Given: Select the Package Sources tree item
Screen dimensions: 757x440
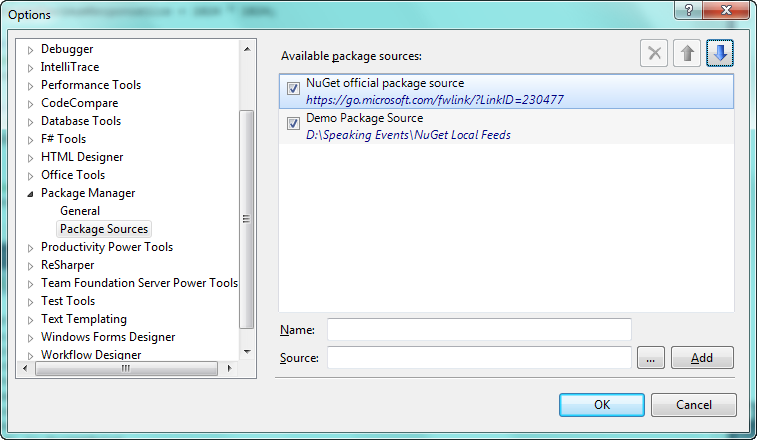Looking at the screenshot, I should [x=104, y=229].
